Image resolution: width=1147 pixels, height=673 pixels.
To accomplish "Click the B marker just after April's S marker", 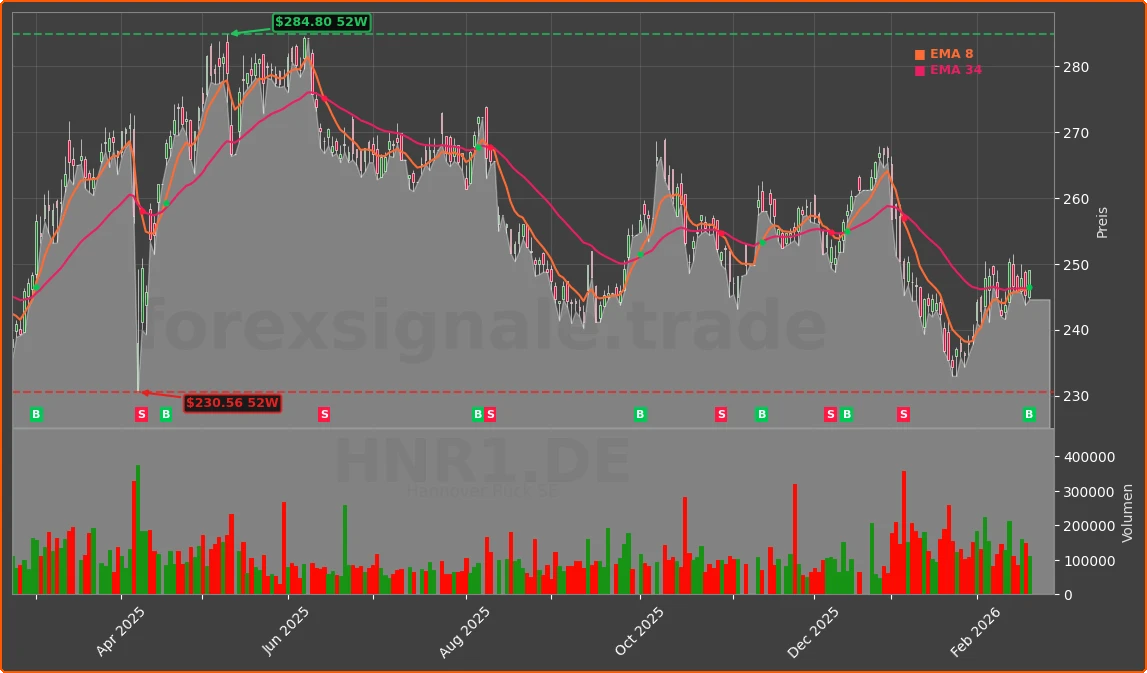I will 166,415.
